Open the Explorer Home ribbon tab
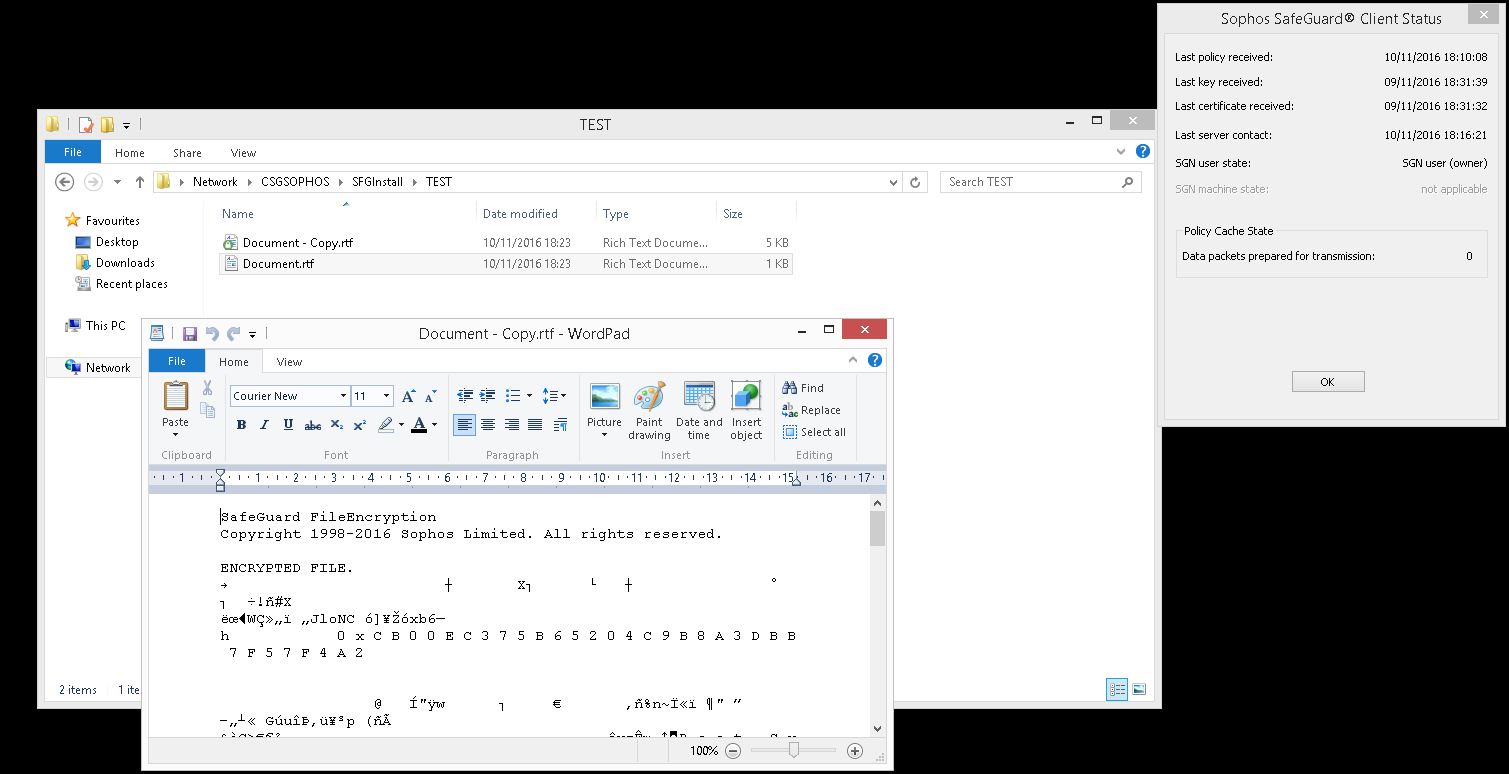The image size is (1509, 774). (x=130, y=153)
